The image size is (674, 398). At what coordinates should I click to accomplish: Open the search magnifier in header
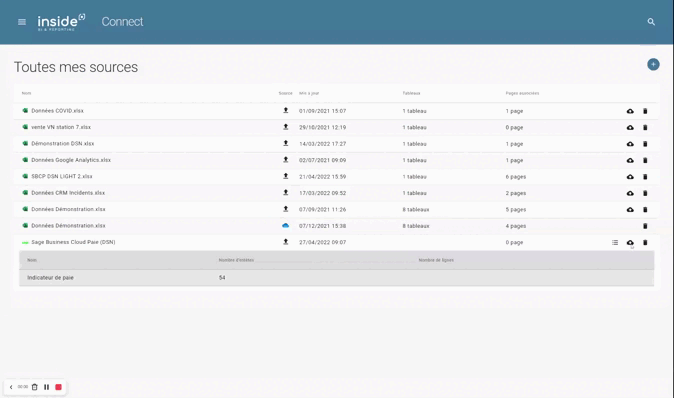(651, 22)
